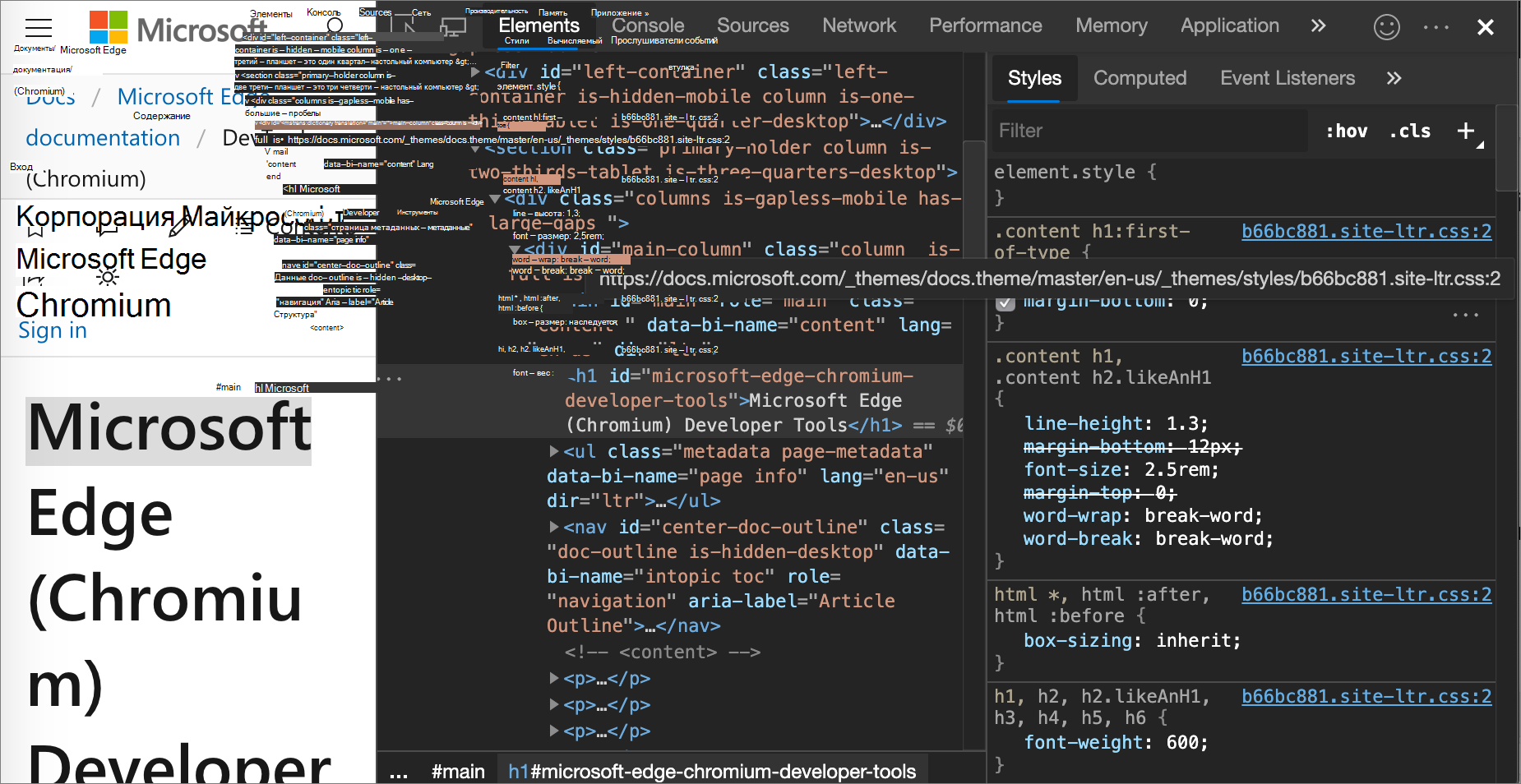Open the hamburger menu on the docs page
The width and height of the screenshot is (1521, 784).
(39, 27)
